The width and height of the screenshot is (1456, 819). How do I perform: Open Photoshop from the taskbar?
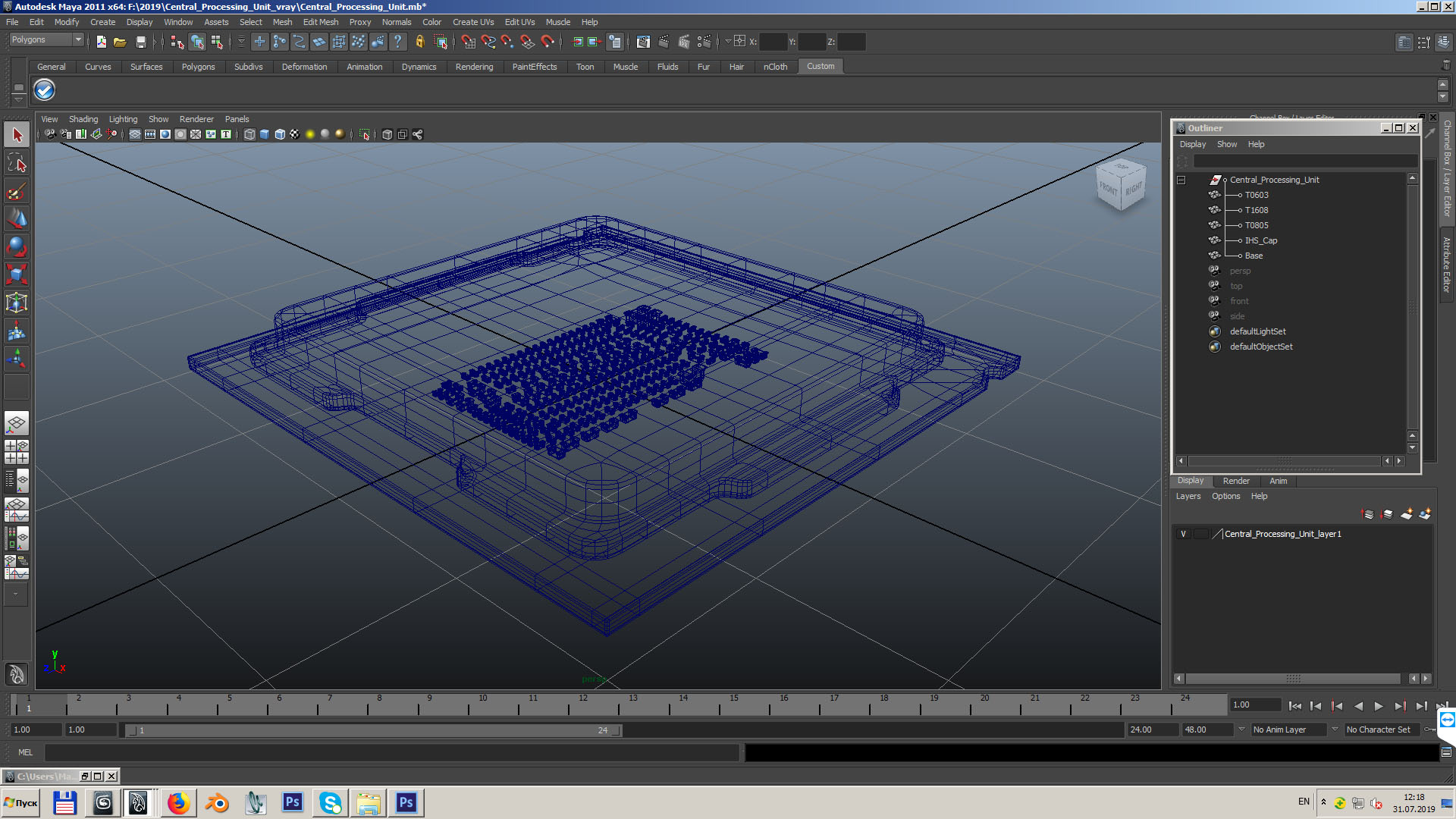[292, 802]
